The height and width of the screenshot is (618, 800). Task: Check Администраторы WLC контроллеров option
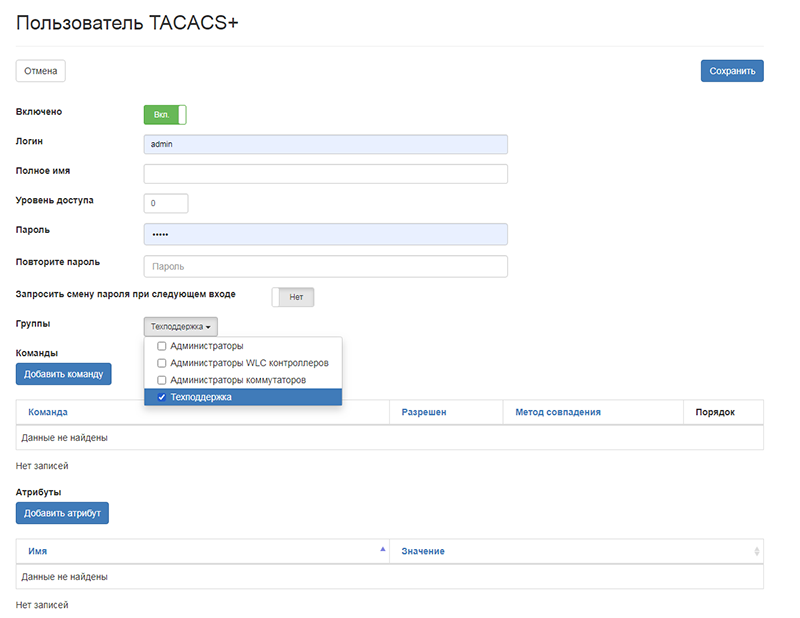(162, 363)
